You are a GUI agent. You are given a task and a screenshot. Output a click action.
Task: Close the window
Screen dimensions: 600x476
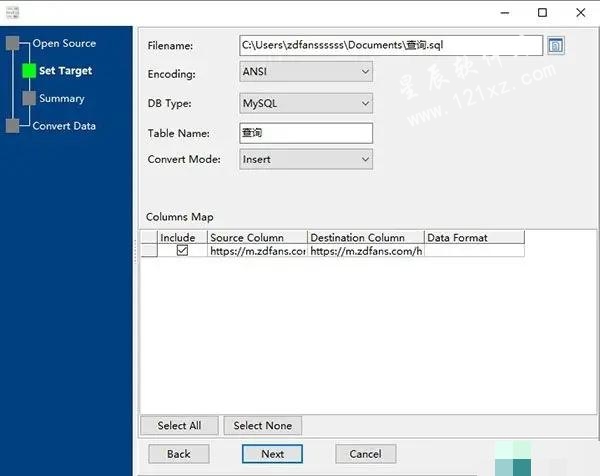click(x=580, y=13)
